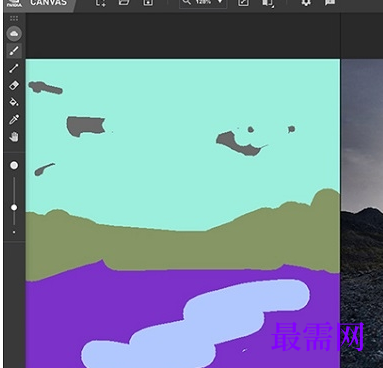
Task: Select the Paint Bucket fill tool
Action: pos(14,102)
